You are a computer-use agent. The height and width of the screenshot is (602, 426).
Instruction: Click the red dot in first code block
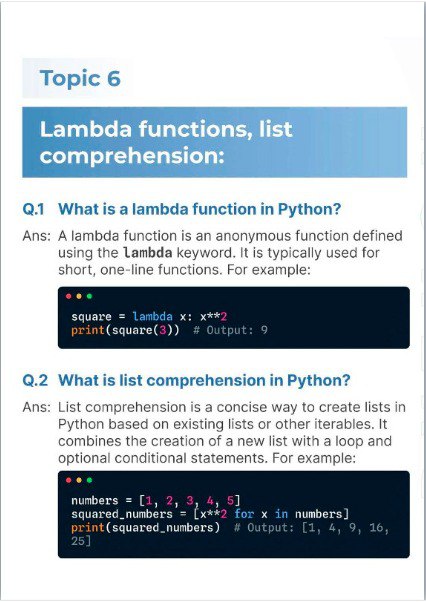pyautogui.click(x=69, y=296)
